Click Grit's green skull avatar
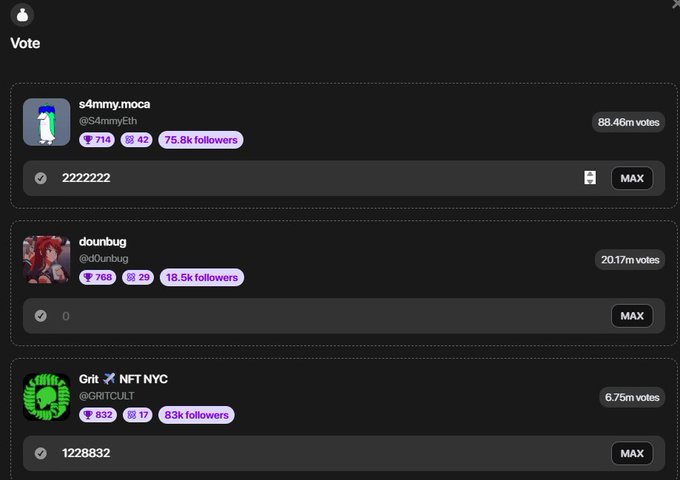 pyautogui.click(x=46, y=397)
